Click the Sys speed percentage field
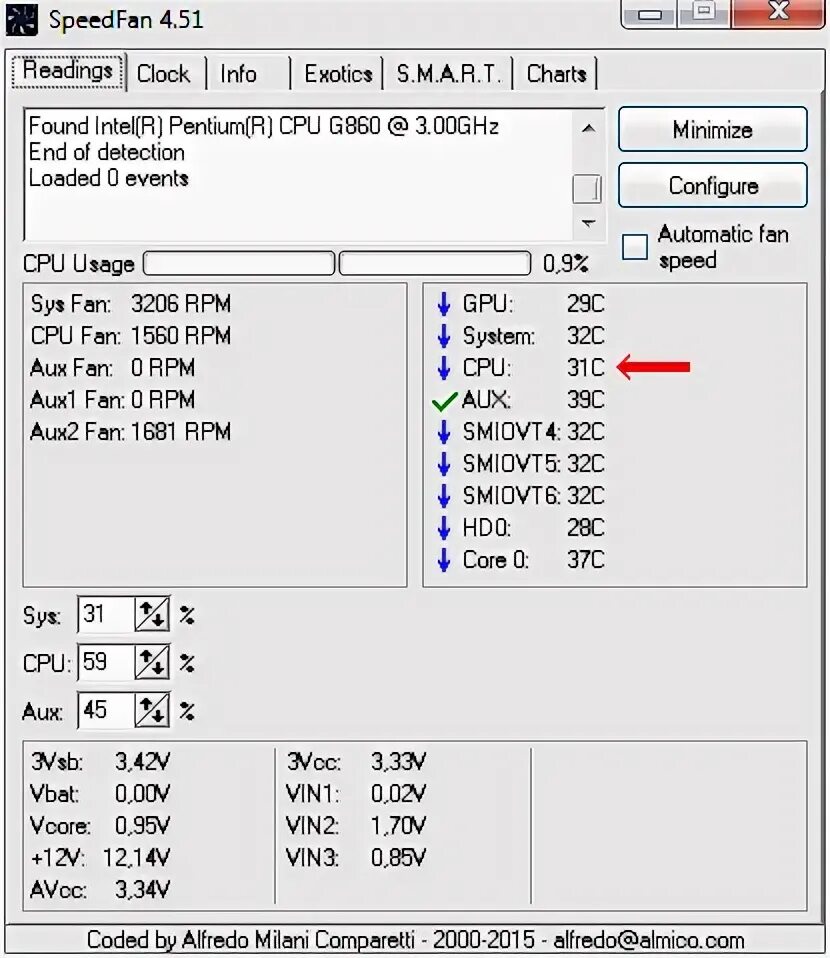 106,614
